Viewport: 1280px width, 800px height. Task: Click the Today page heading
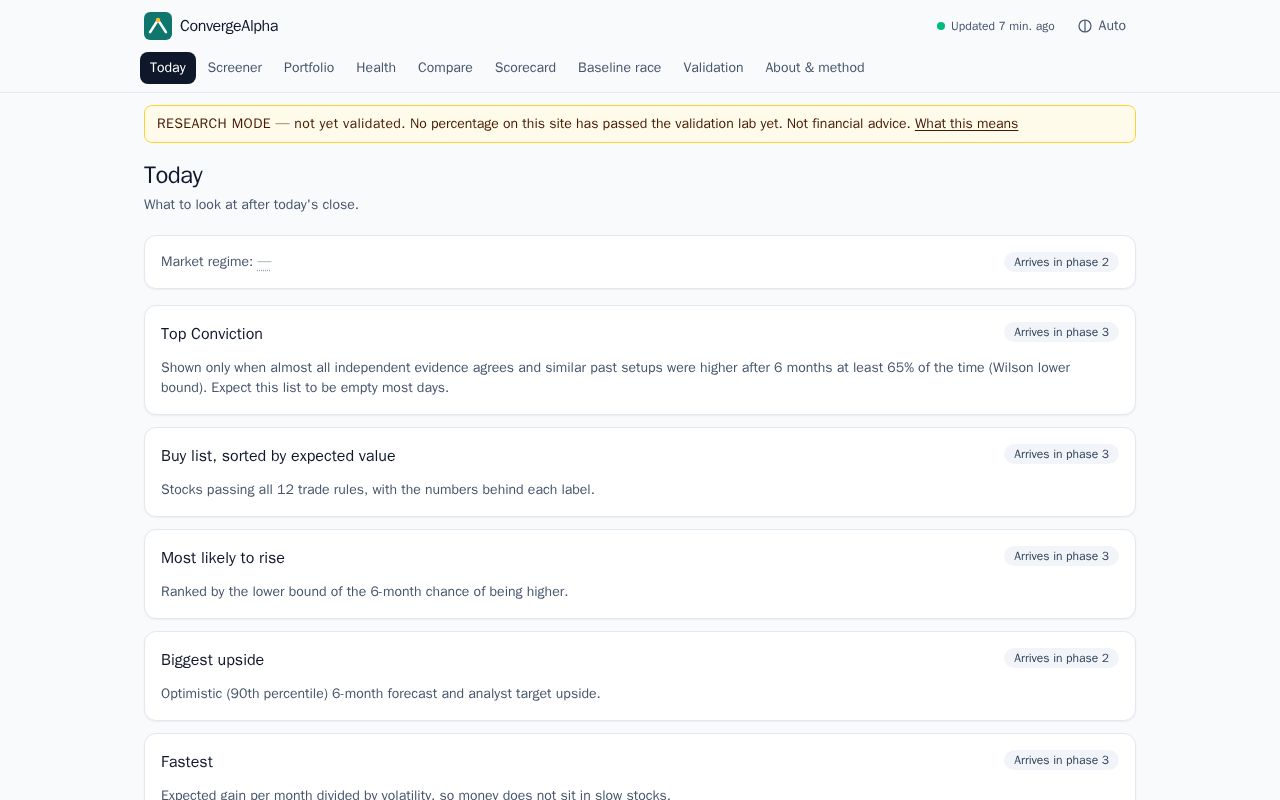pyautogui.click(x=173, y=175)
